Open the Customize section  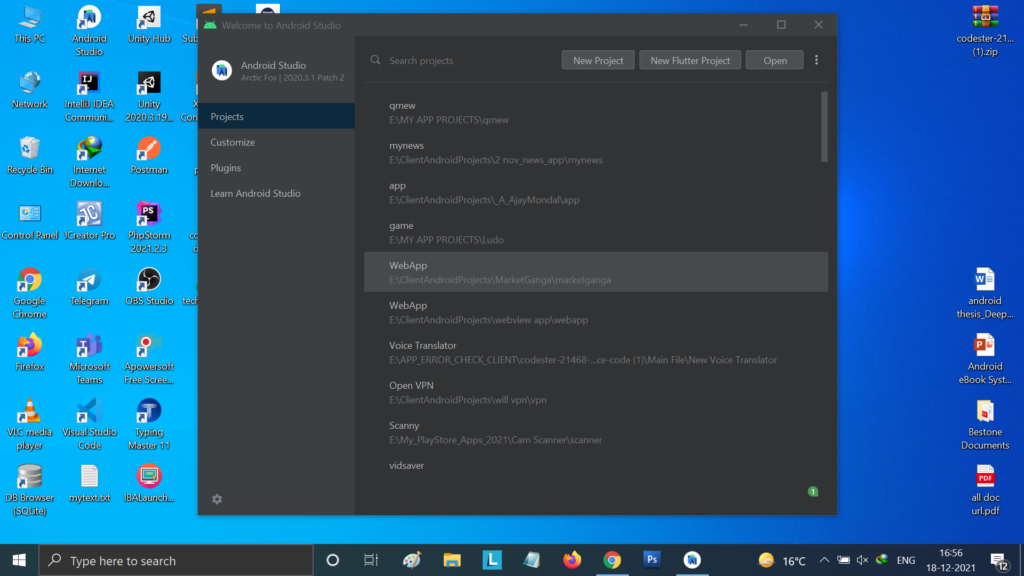point(276,142)
